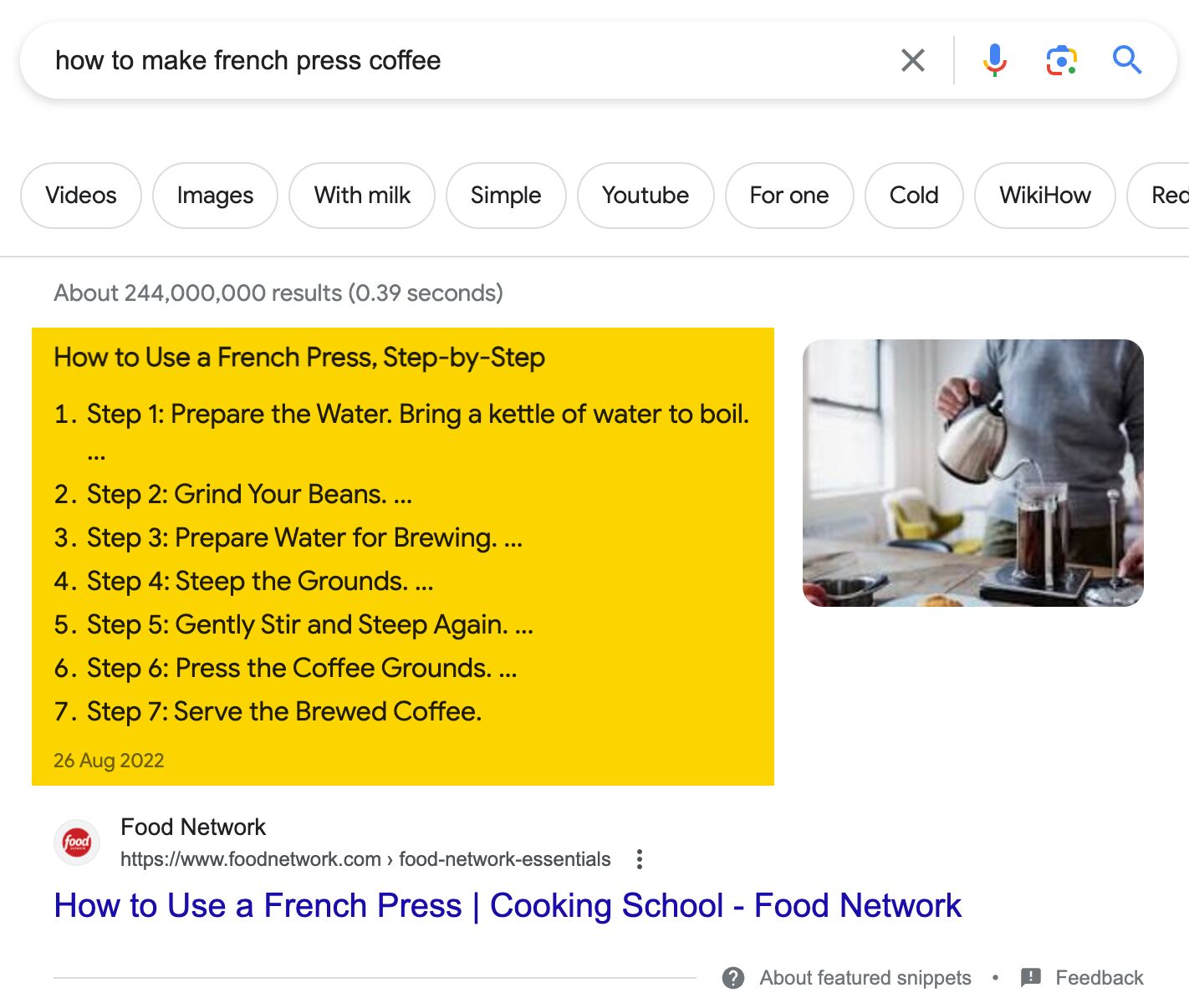
Task: Enable the Simple search filter
Action: pos(506,195)
